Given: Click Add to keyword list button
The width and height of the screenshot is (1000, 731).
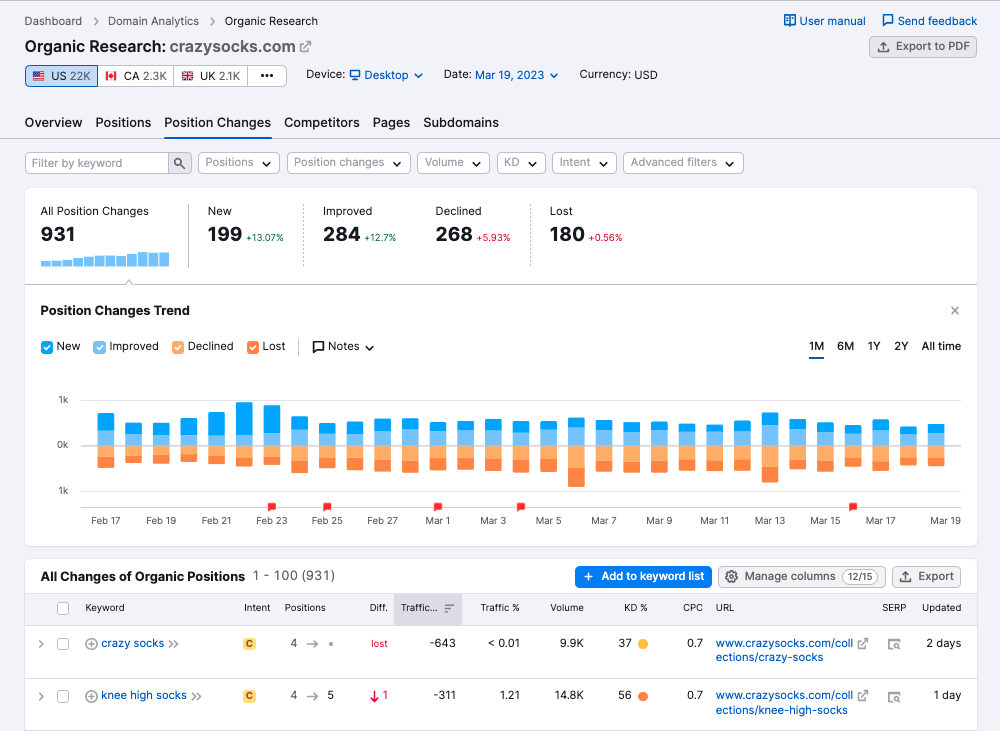Looking at the screenshot, I should (644, 577).
